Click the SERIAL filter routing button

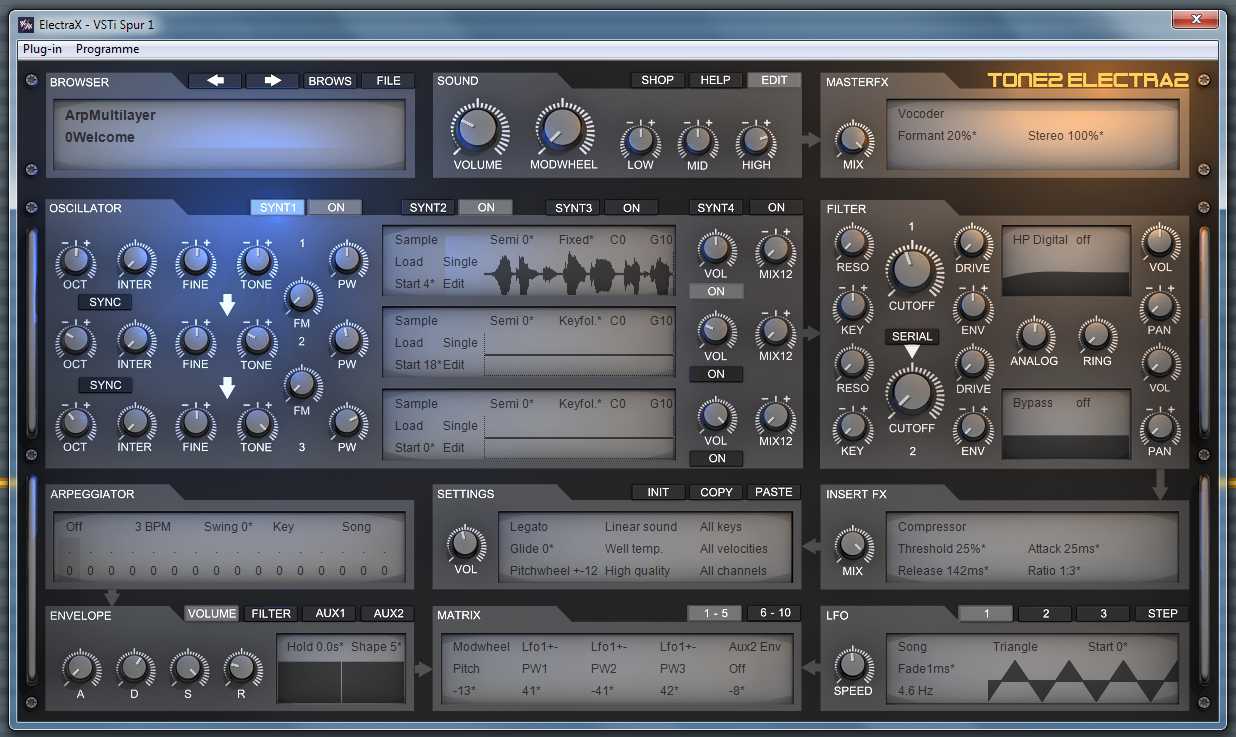911,337
